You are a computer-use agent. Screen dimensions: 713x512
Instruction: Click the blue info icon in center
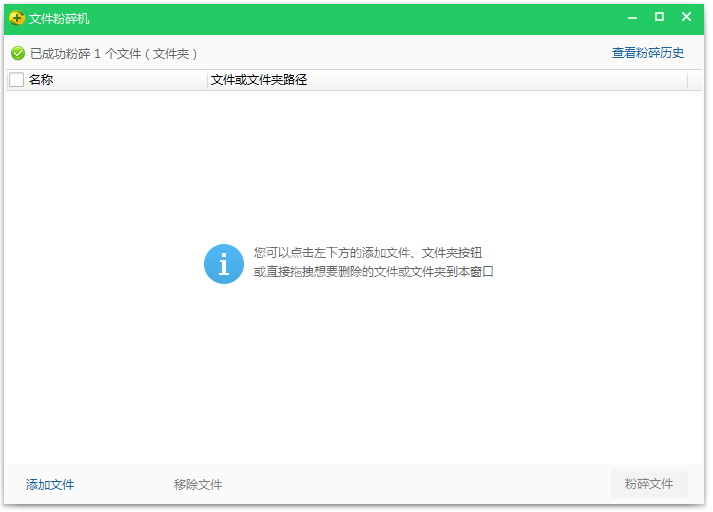(224, 264)
